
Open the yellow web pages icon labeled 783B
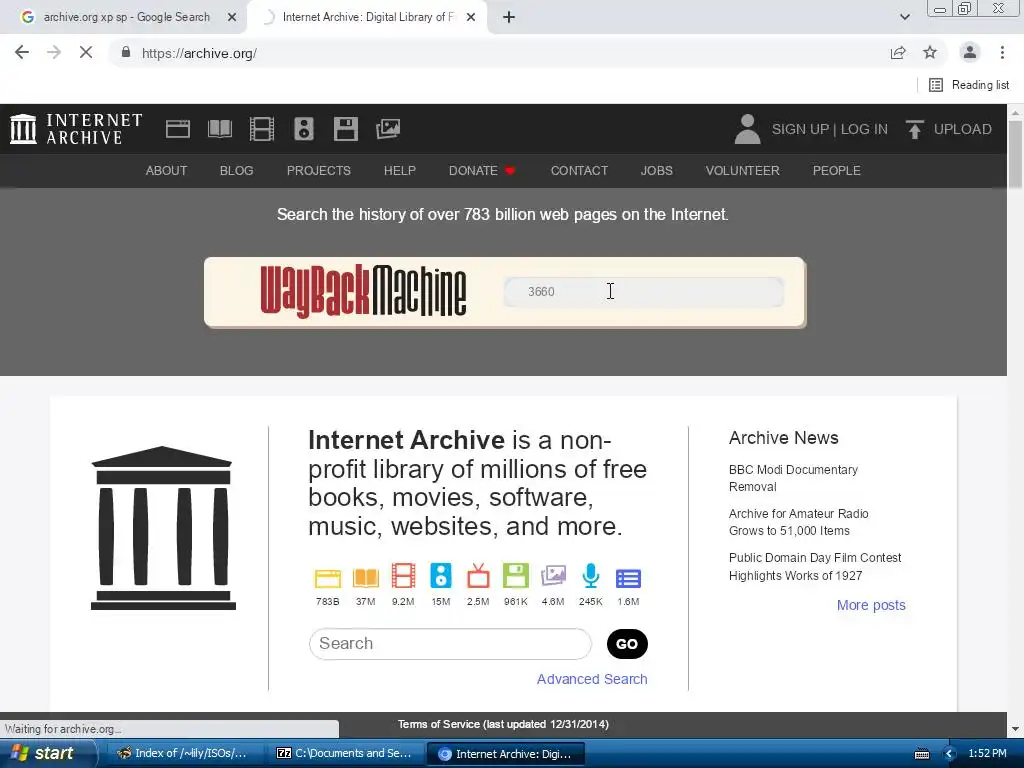328,578
